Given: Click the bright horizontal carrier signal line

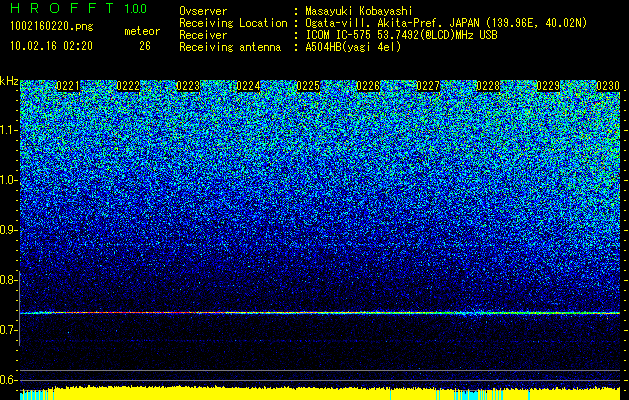Looking at the screenshot, I should click(320, 313).
